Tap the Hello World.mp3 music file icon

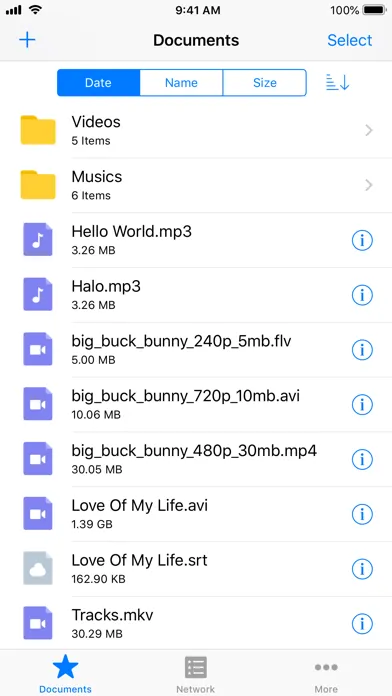click(x=38, y=240)
